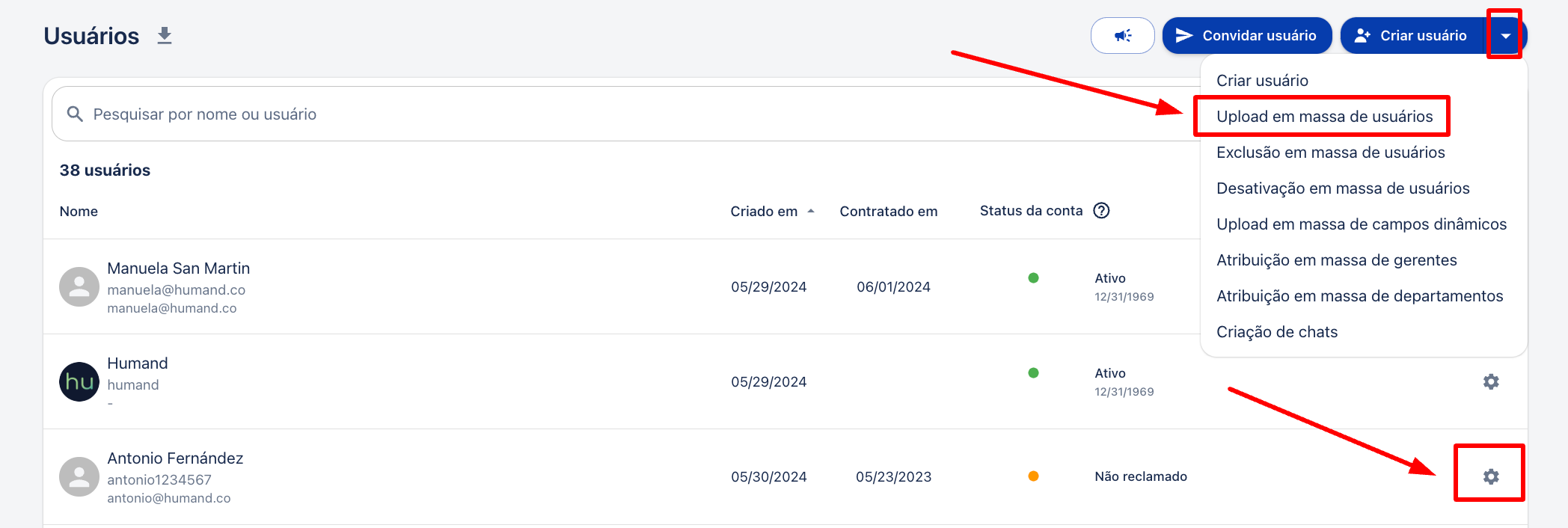The width and height of the screenshot is (1568, 528).
Task: Expand the Criar usuário dropdown arrow
Action: point(1505,36)
